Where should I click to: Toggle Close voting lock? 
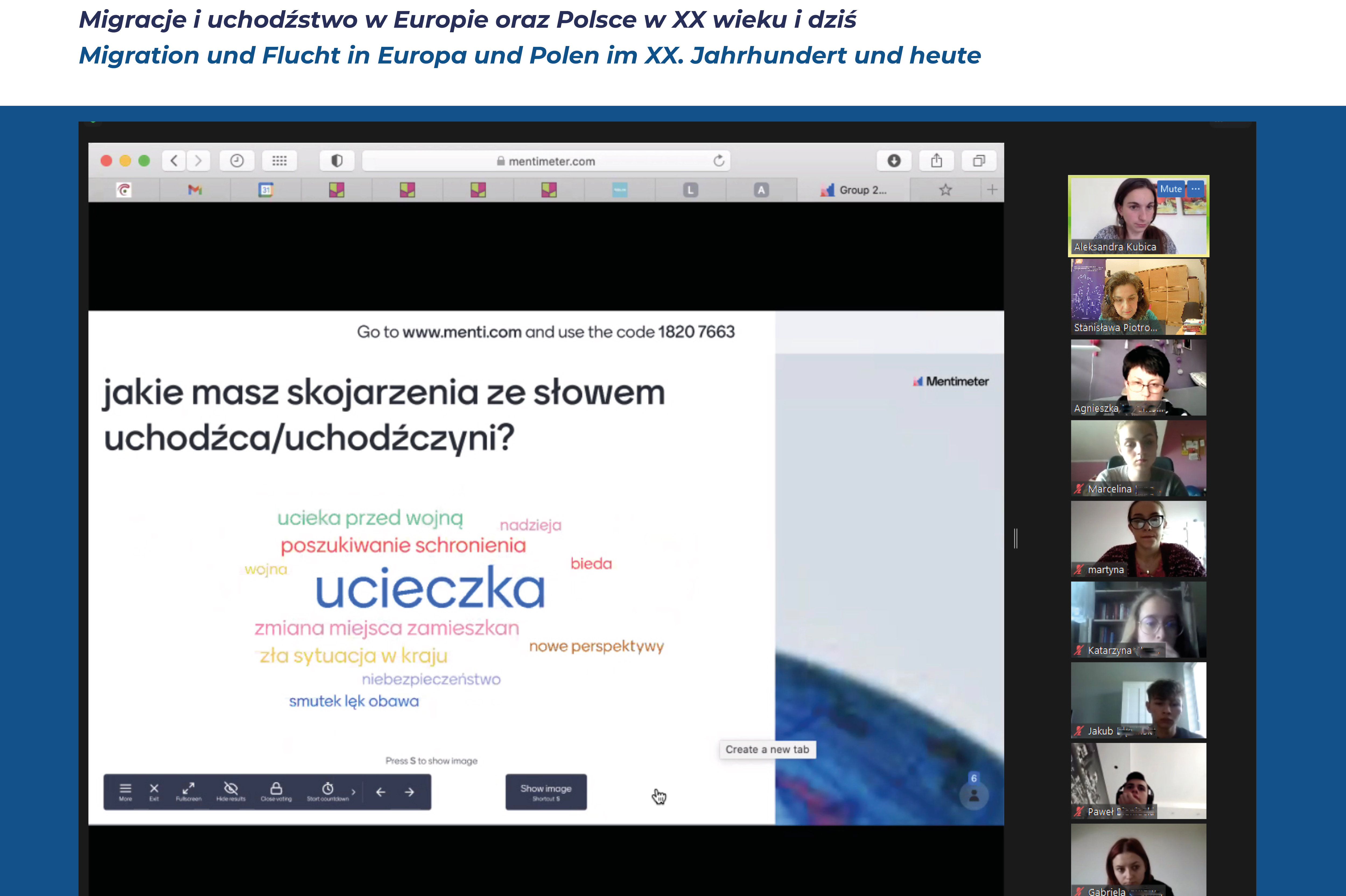[x=276, y=791]
